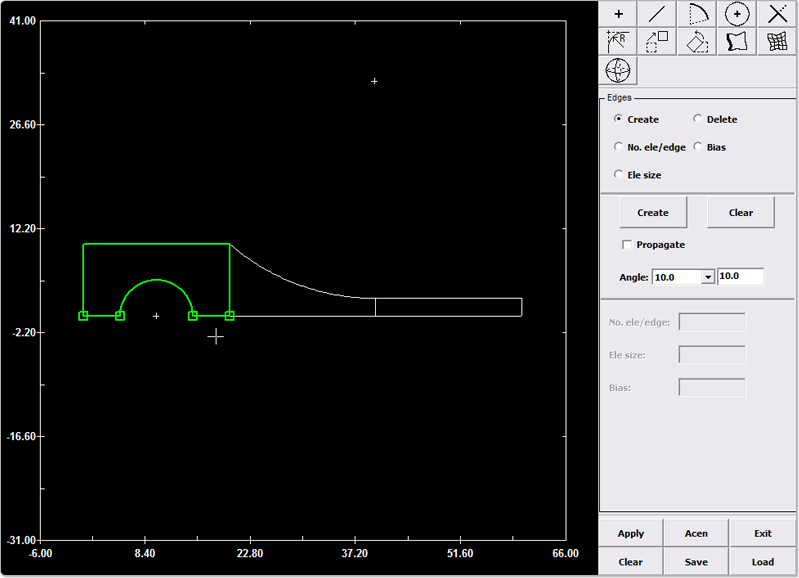Select the straight line tool
The image size is (799, 578).
point(657,14)
